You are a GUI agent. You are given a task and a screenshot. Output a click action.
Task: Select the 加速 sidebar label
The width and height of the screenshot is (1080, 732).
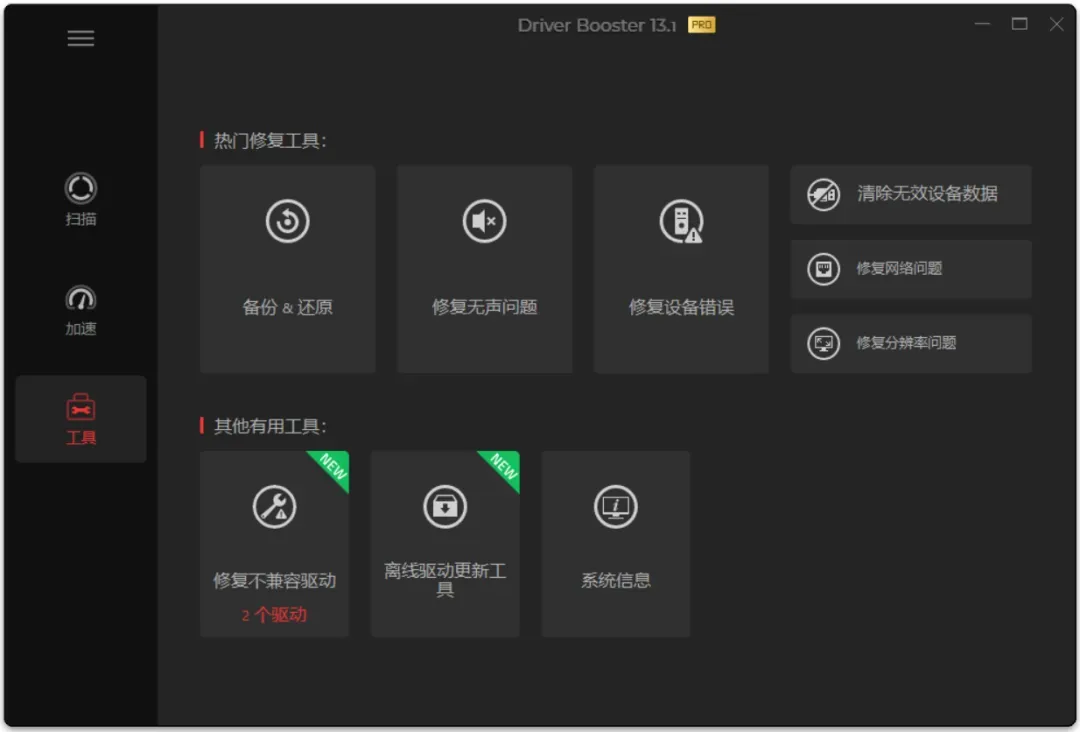(x=81, y=329)
